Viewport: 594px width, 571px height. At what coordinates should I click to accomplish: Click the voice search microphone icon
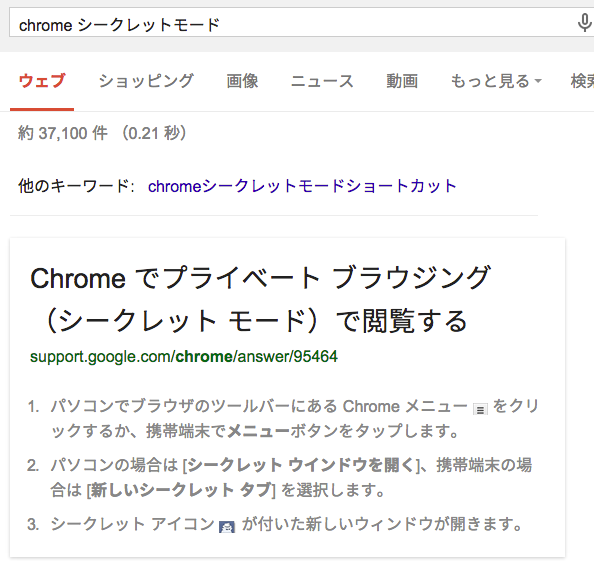(584, 23)
